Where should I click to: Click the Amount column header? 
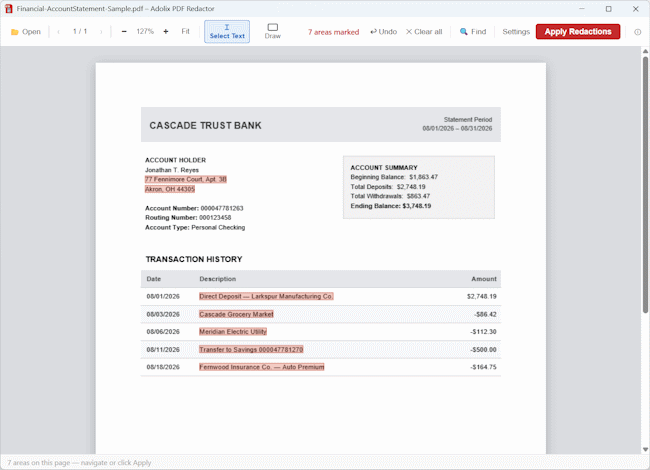484,279
